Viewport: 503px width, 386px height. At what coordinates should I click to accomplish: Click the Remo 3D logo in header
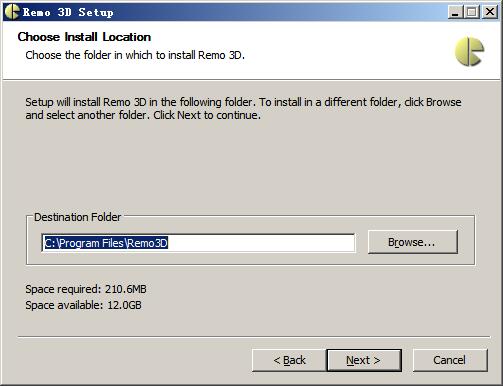coord(469,51)
